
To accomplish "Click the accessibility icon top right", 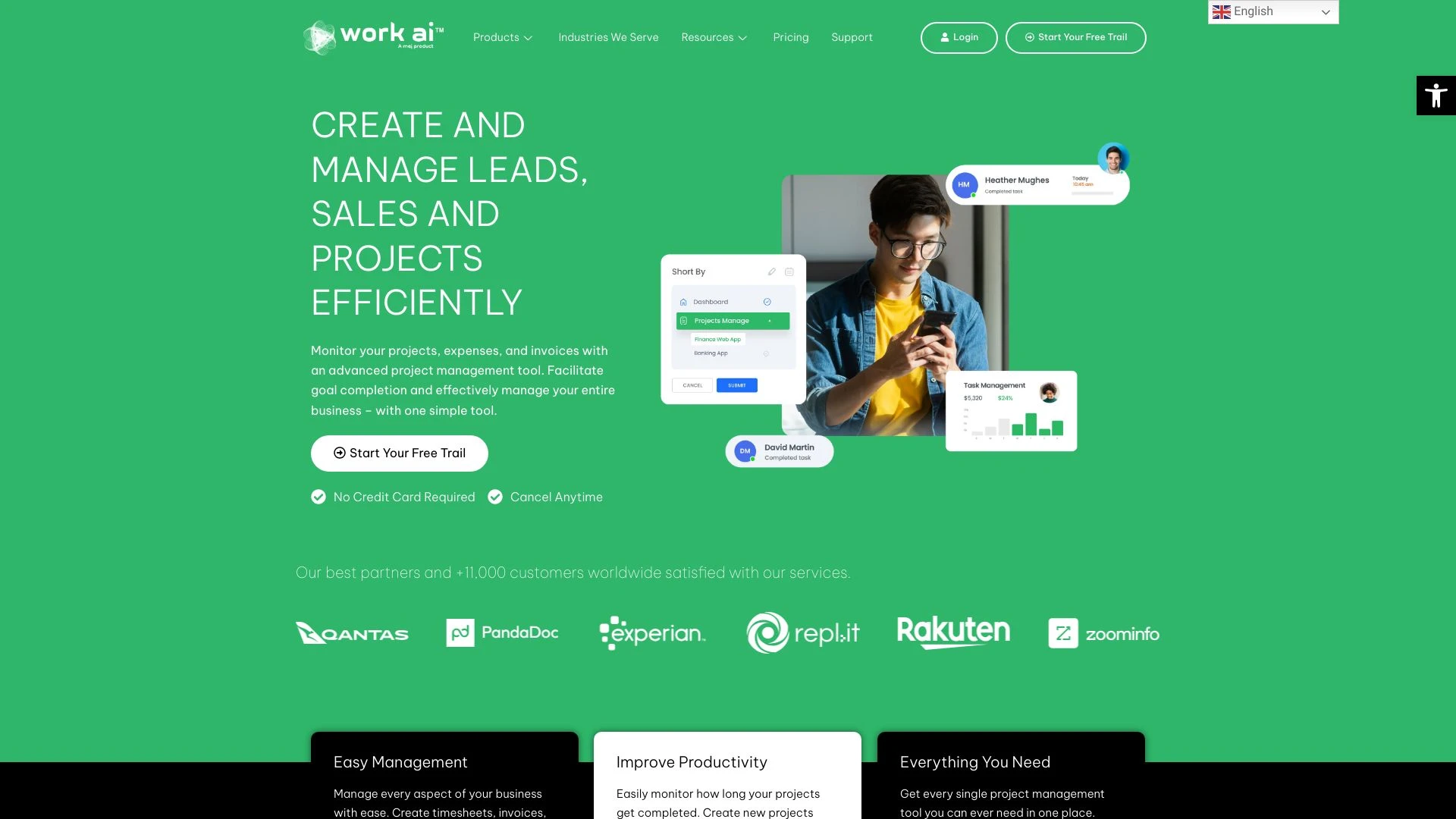I will tap(1436, 95).
